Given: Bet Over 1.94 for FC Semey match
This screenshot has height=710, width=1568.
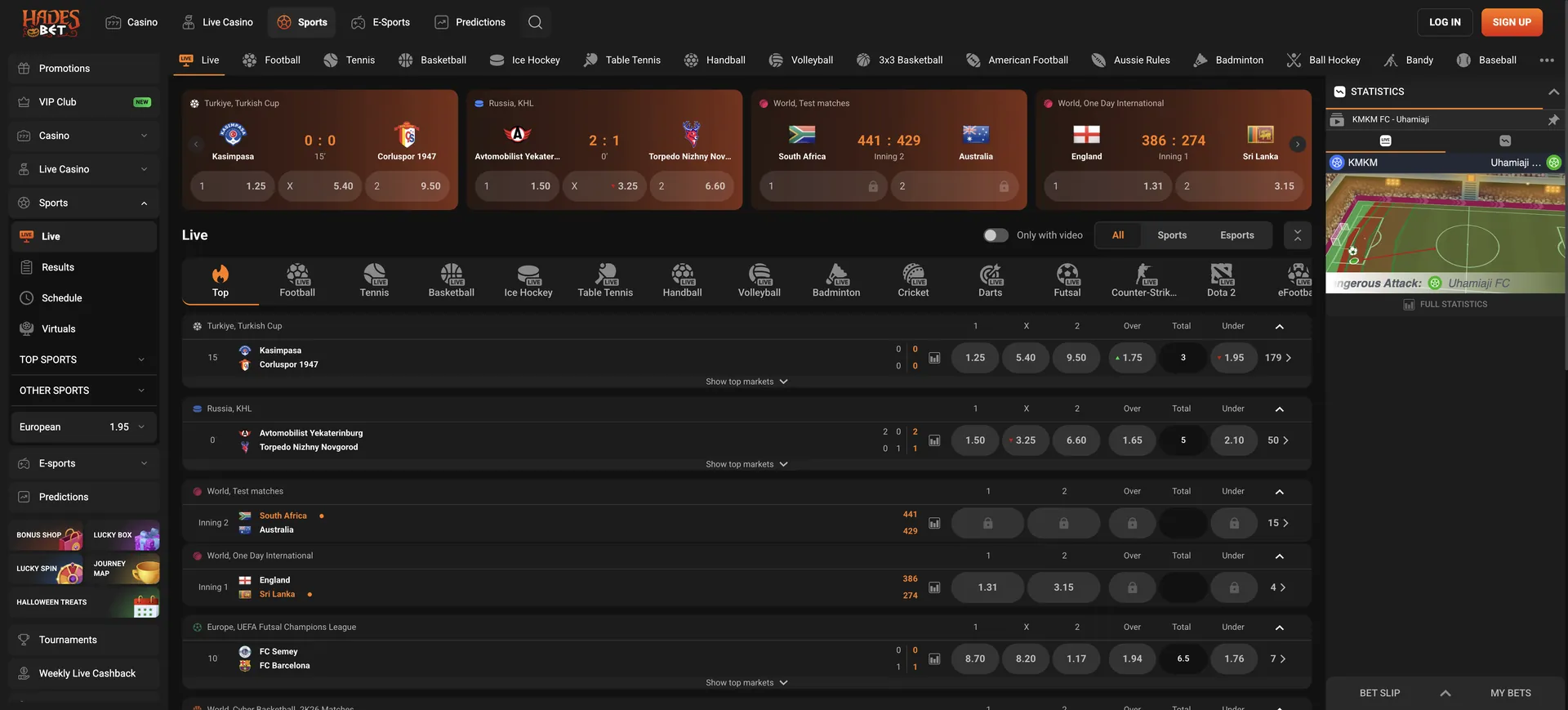Looking at the screenshot, I should click(x=1132, y=659).
